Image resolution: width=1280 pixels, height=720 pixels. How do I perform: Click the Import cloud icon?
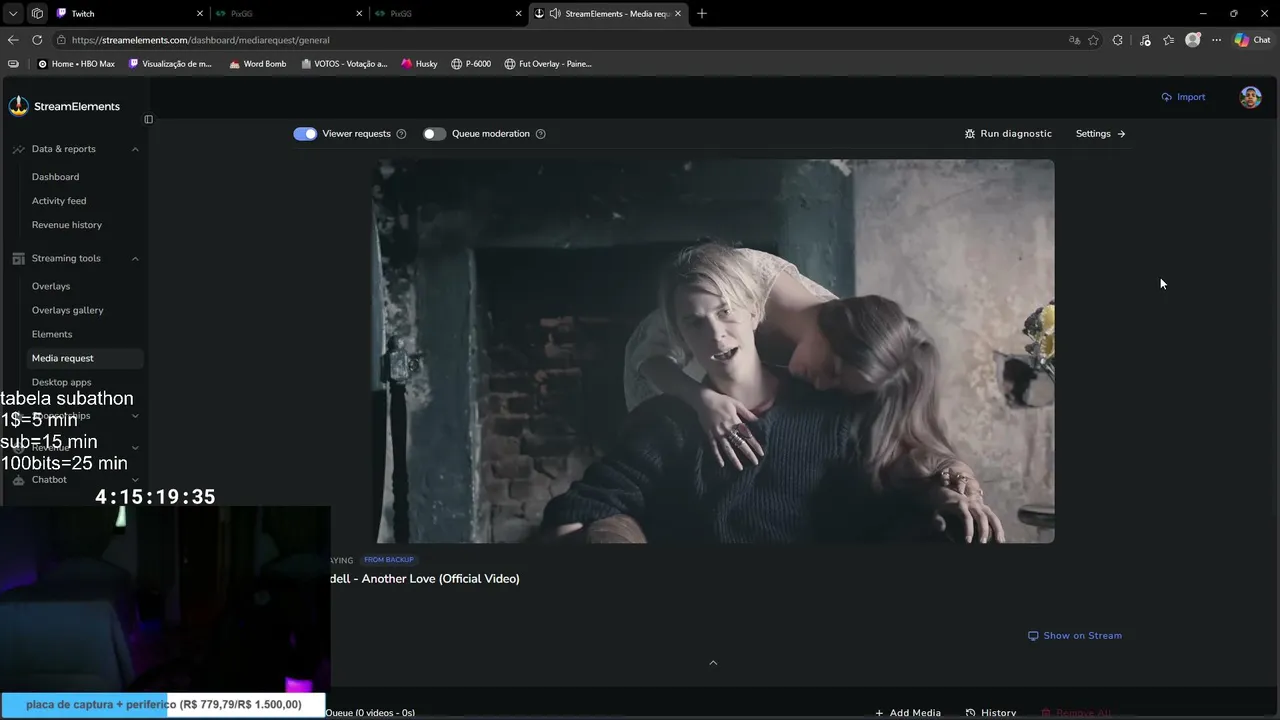click(x=1166, y=97)
